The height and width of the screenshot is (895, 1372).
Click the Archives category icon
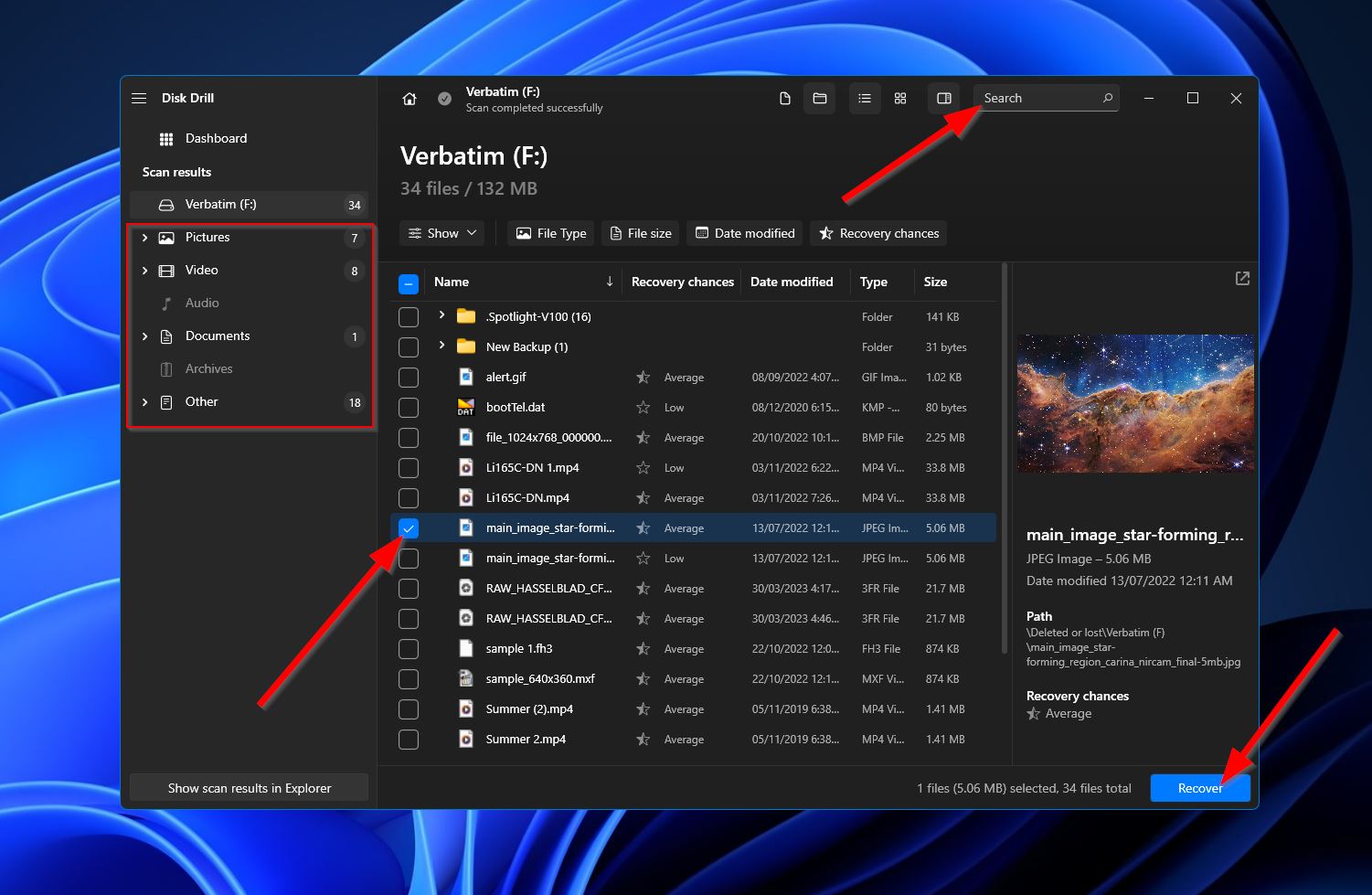point(166,369)
